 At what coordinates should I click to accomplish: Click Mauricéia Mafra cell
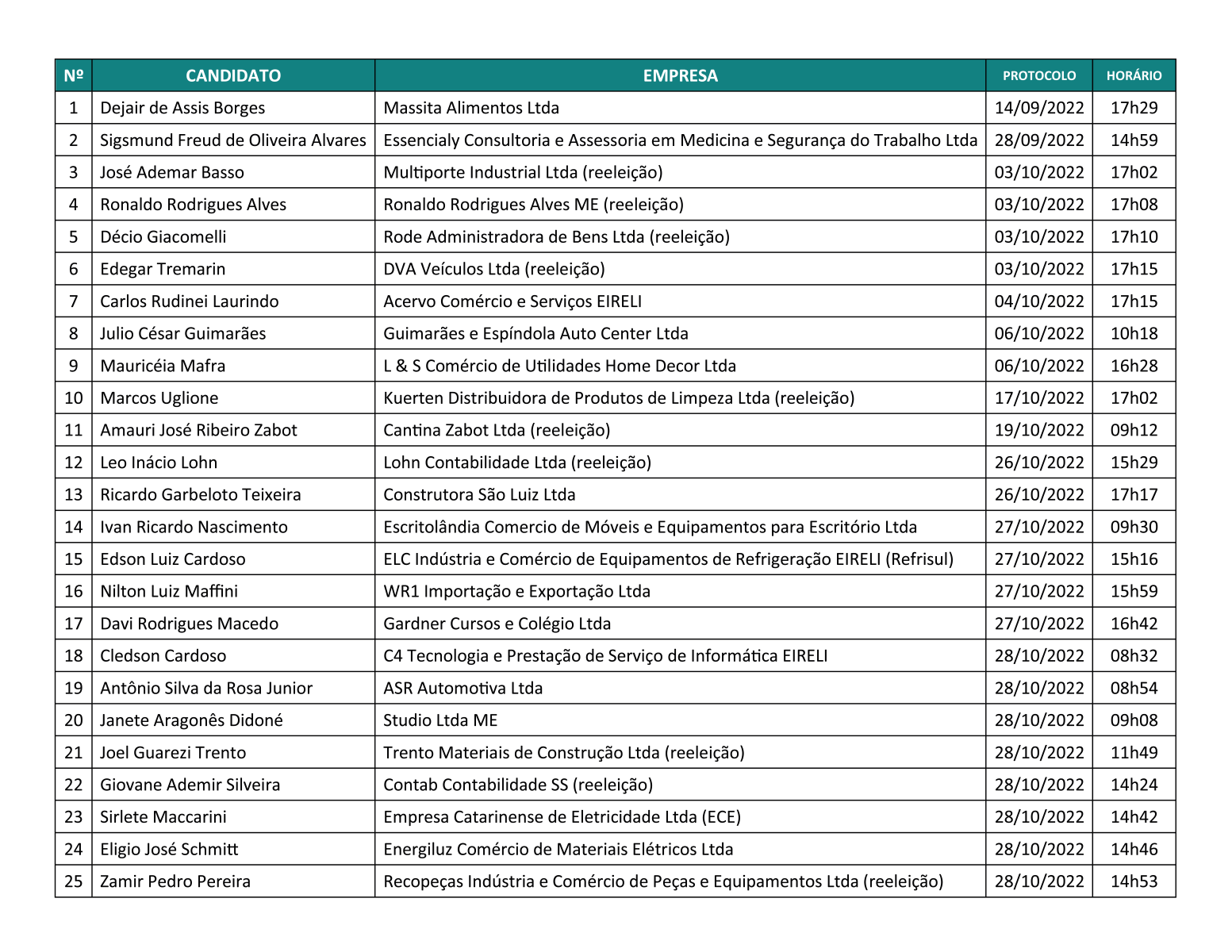233,366
